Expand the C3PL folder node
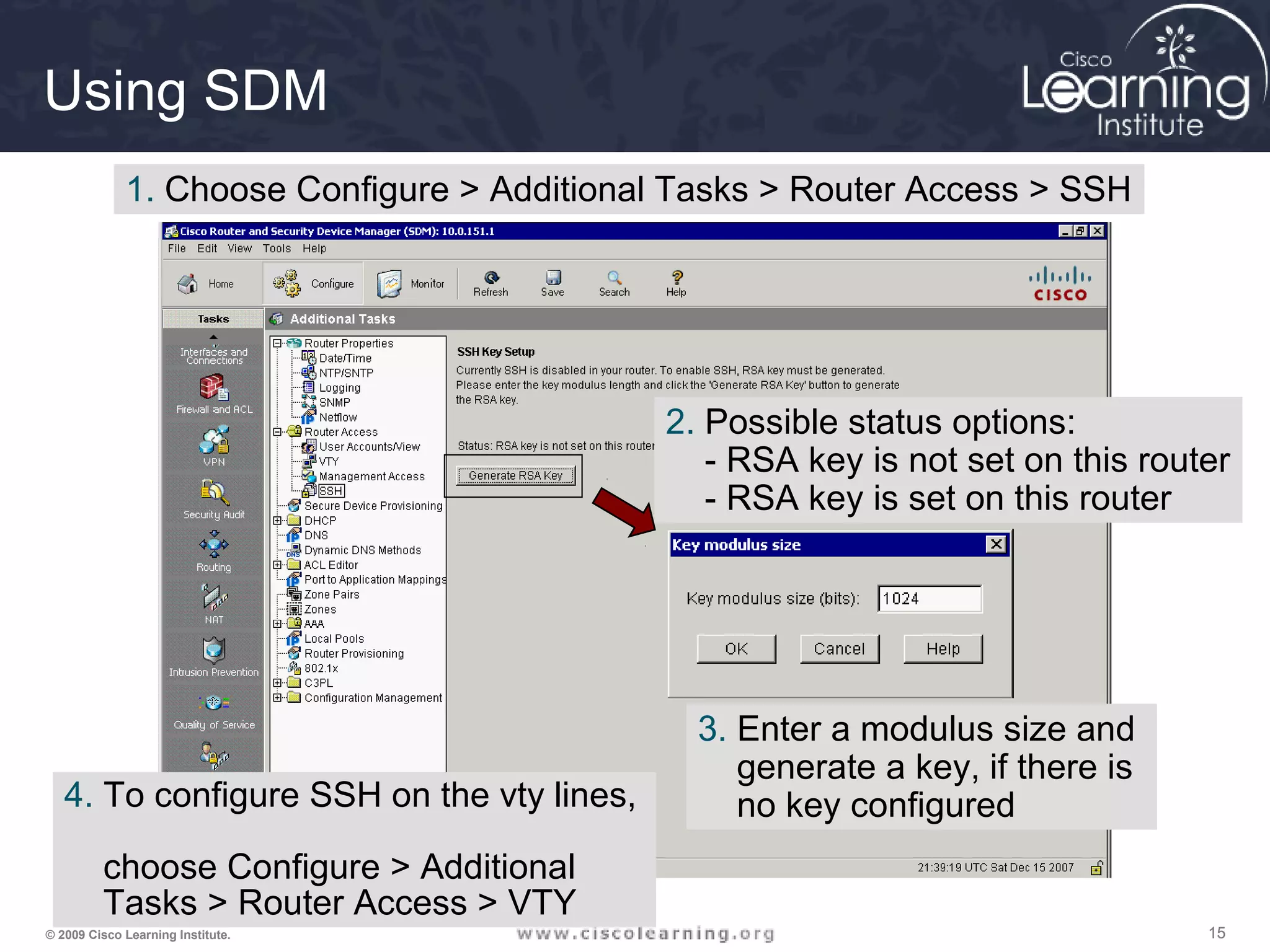1270x952 pixels. tap(277, 683)
